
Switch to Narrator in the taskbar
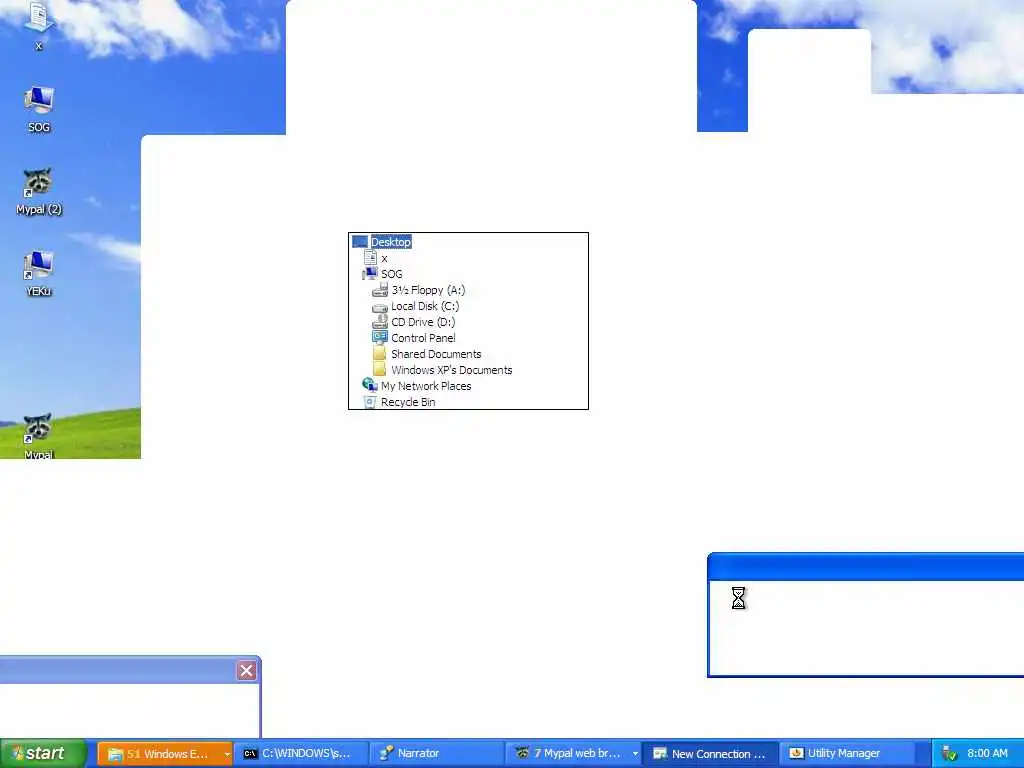[436, 754]
